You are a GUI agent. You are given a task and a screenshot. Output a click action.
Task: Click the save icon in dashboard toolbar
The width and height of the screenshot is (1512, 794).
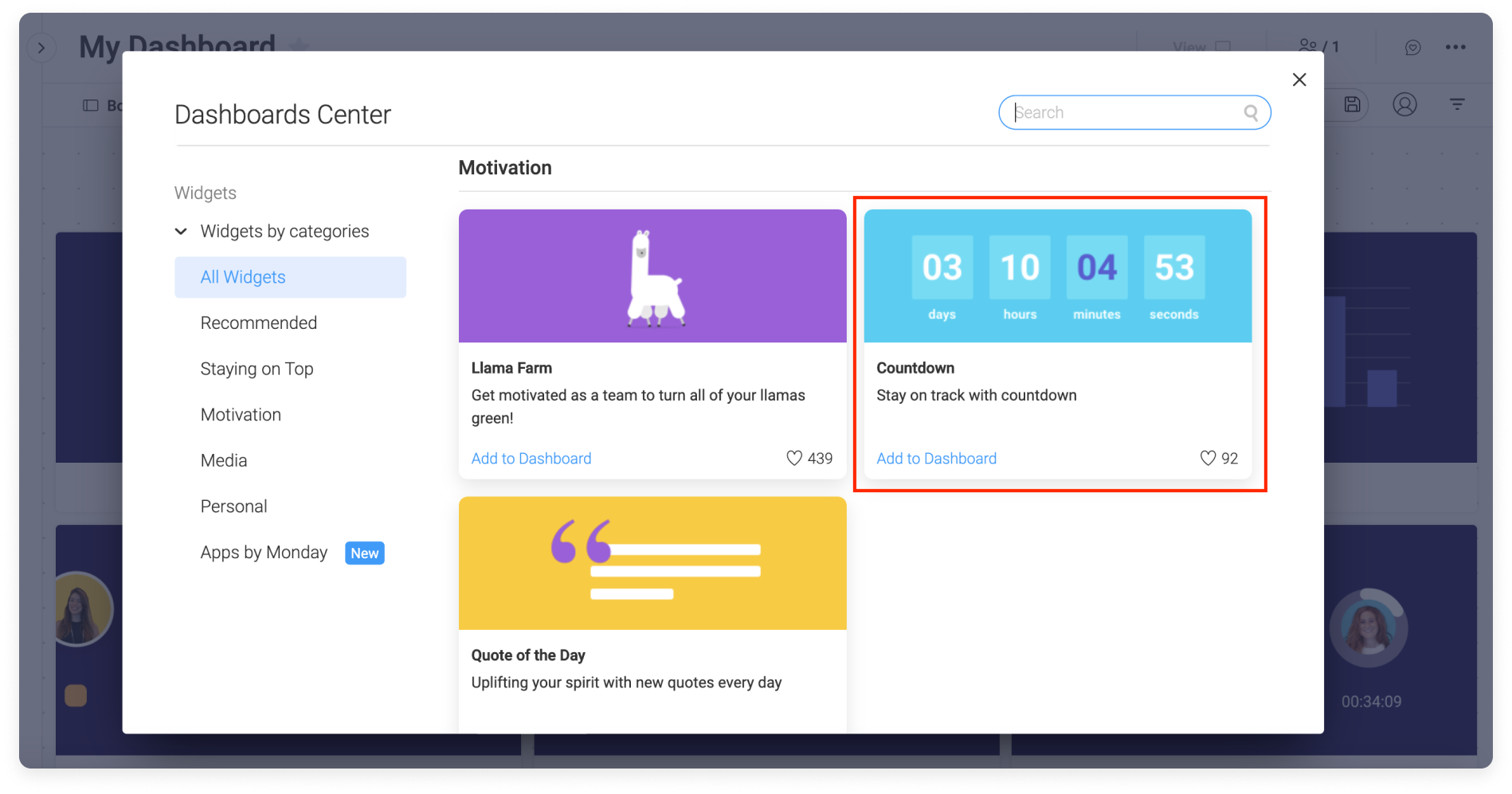pyautogui.click(x=1352, y=104)
